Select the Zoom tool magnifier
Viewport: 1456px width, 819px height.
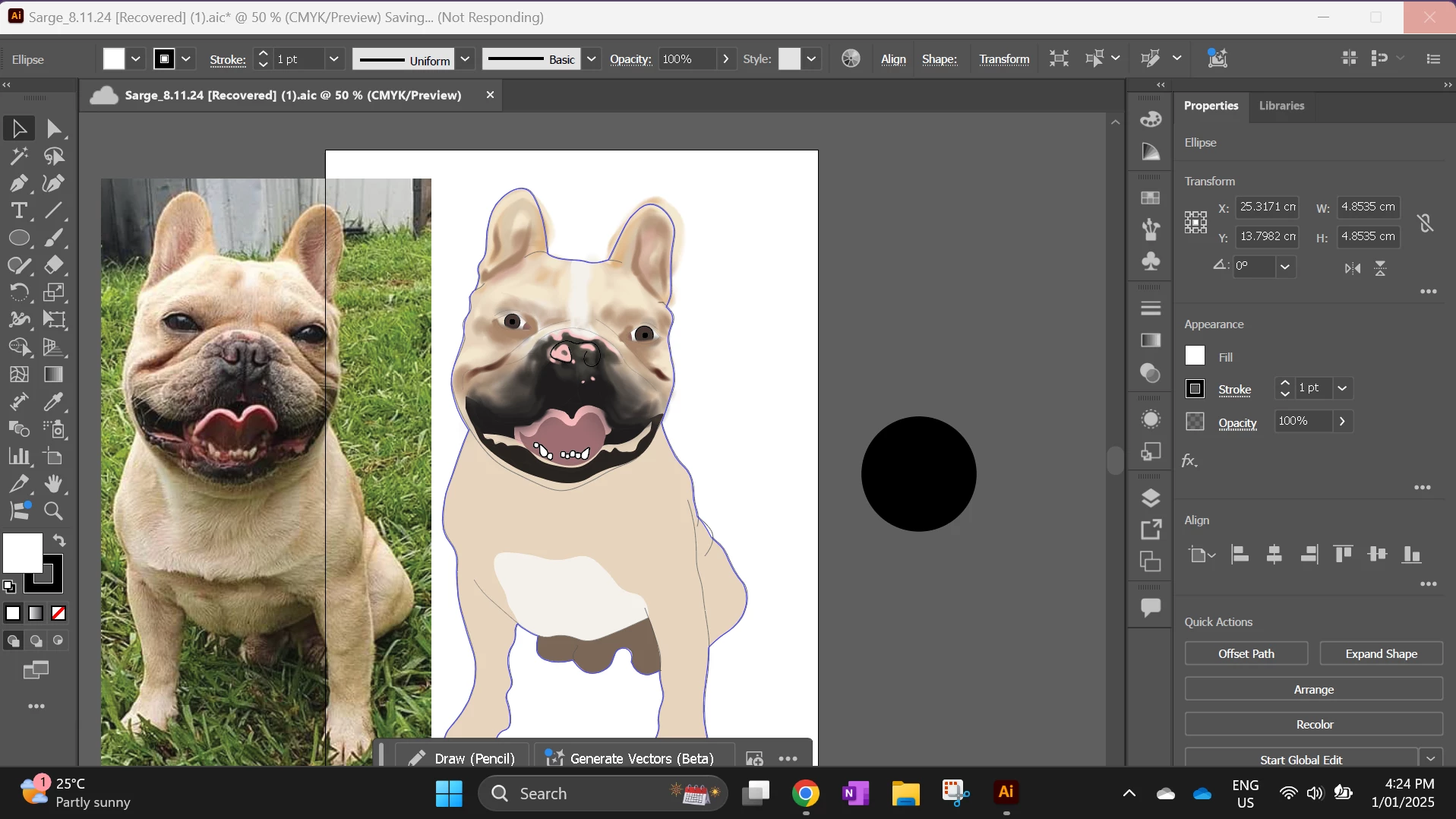coord(54,511)
